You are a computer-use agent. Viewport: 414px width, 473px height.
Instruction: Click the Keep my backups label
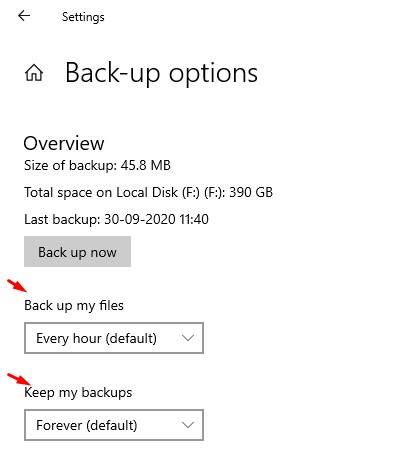coord(78,393)
